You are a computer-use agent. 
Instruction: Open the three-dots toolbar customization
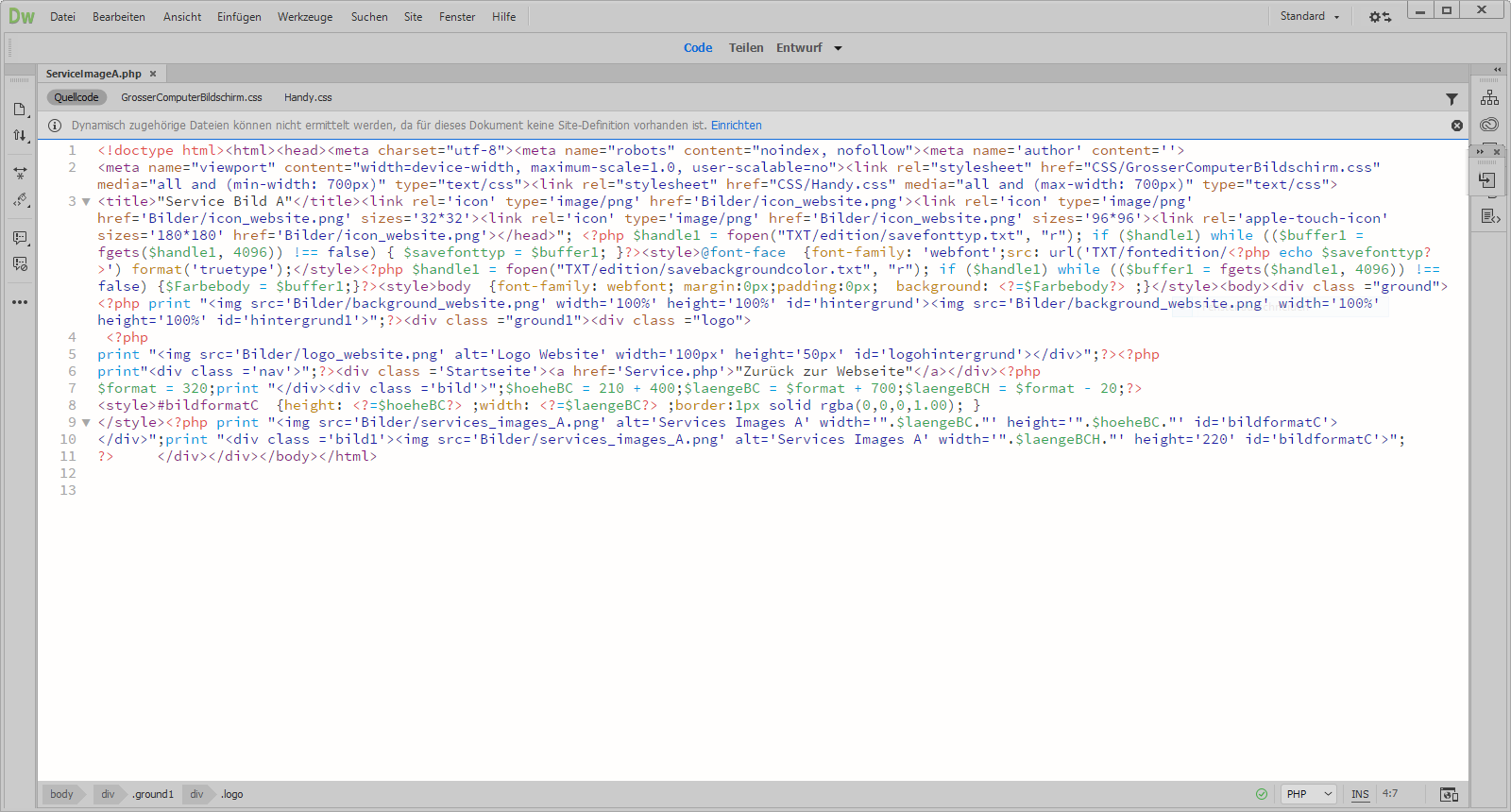point(20,302)
